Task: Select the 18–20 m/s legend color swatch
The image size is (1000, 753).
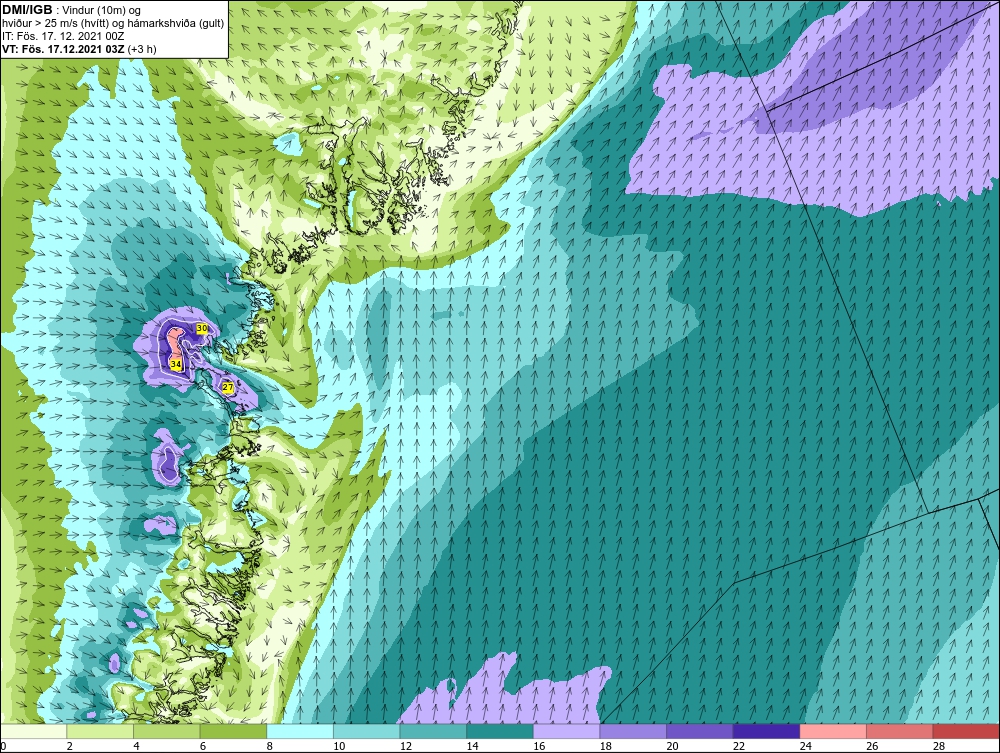Action: pos(633,731)
